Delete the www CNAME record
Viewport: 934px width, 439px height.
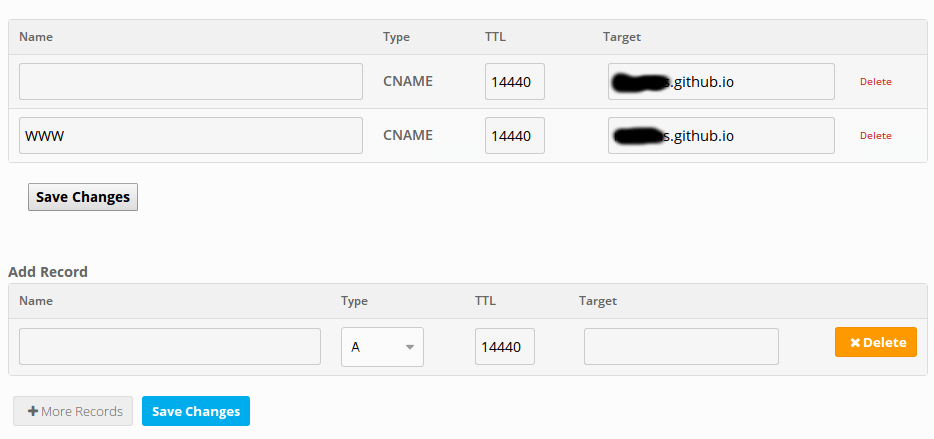pyautogui.click(x=876, y=136)
